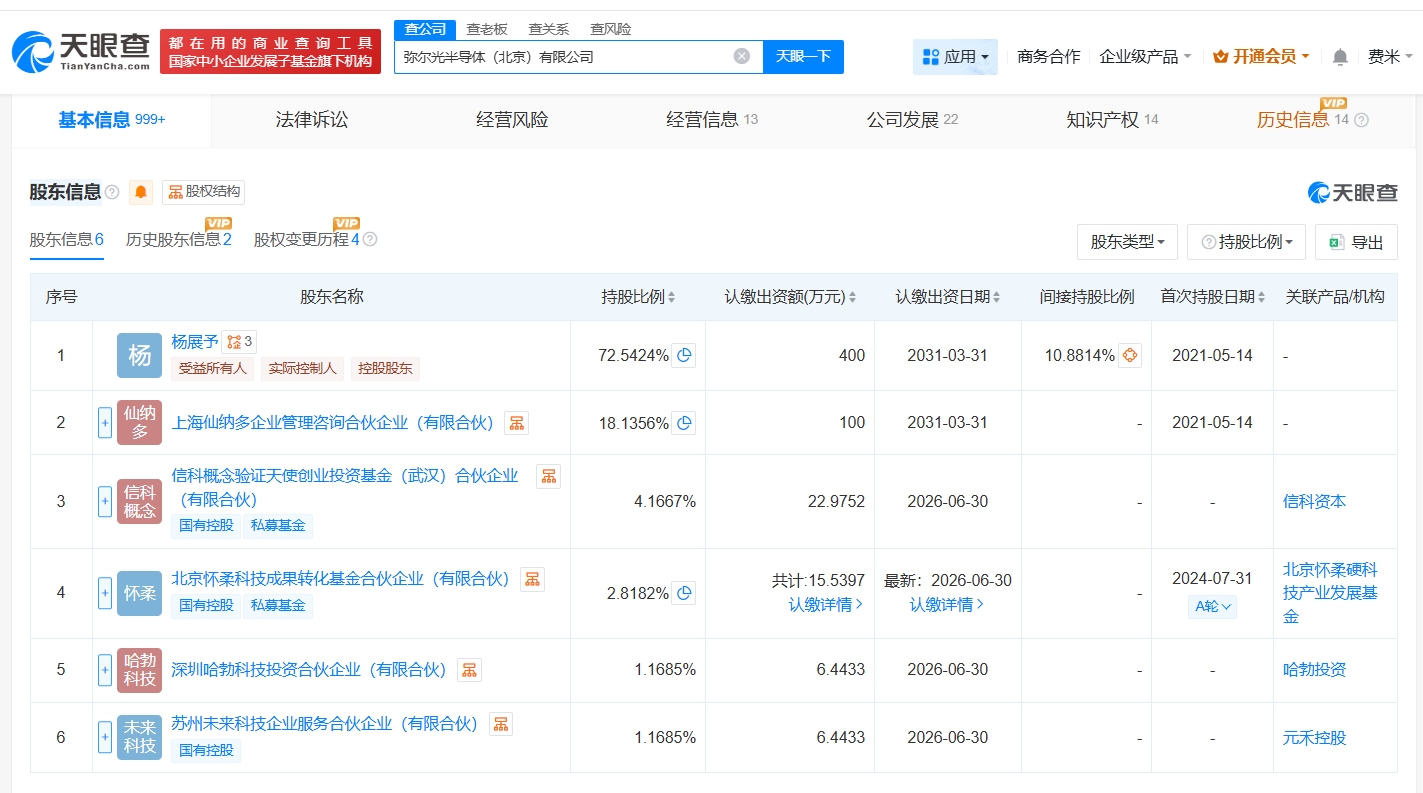Switch to 知识产权 tab
The width and height of the screenshot is (1423, 793).
click(x=1112, y=120)
